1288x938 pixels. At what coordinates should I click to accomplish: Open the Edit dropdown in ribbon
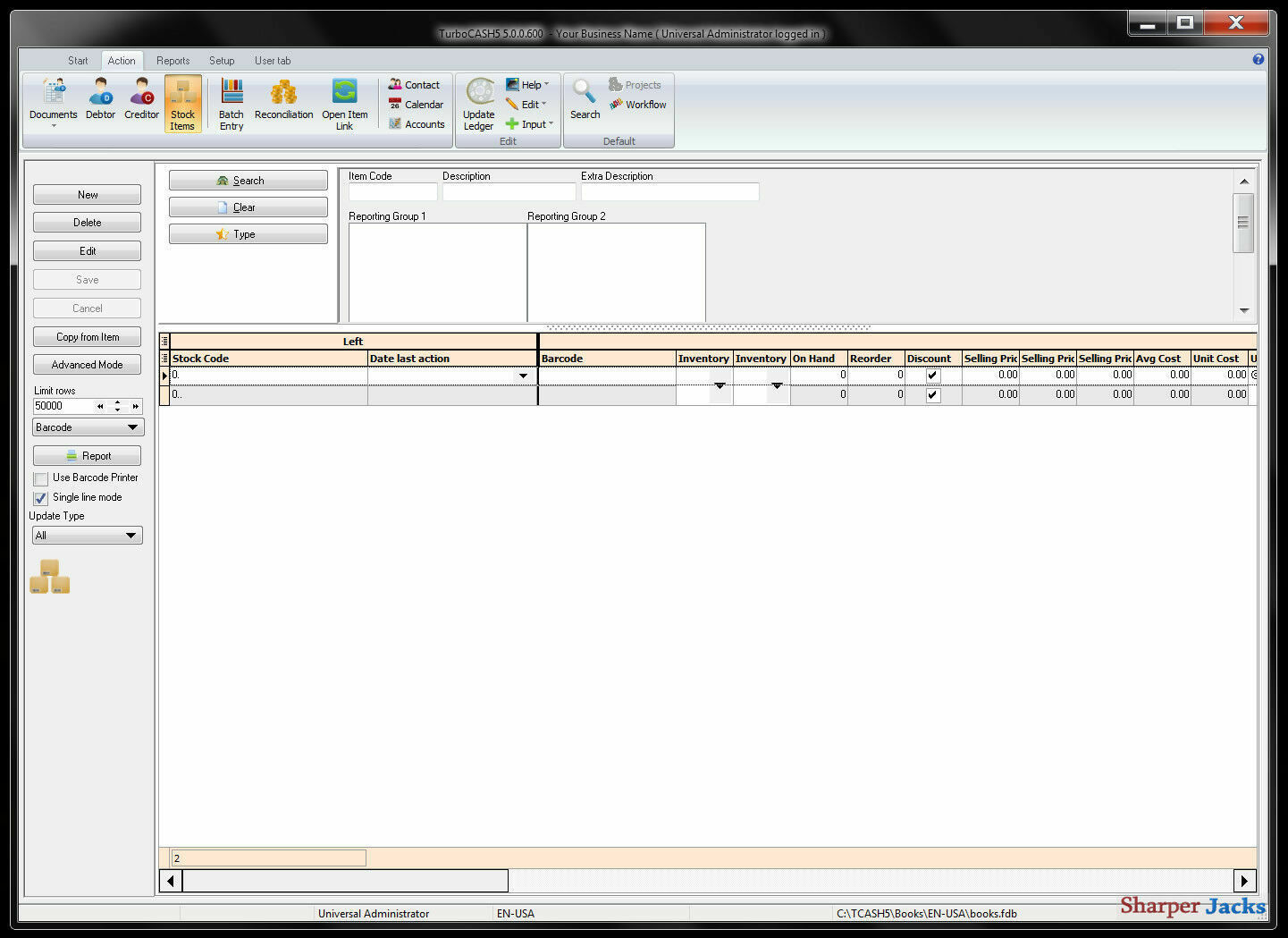point(526,105)
